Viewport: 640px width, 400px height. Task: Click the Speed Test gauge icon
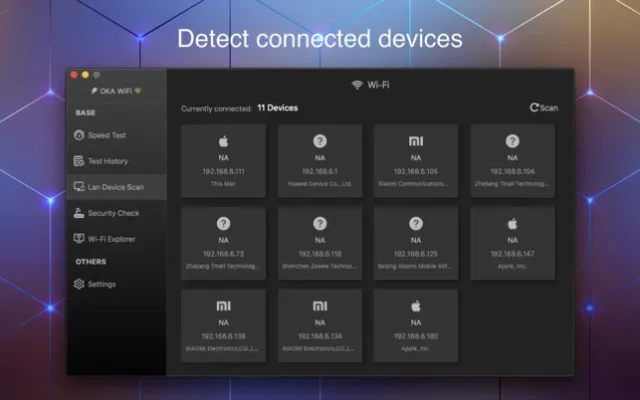click(x=79, y=135)
